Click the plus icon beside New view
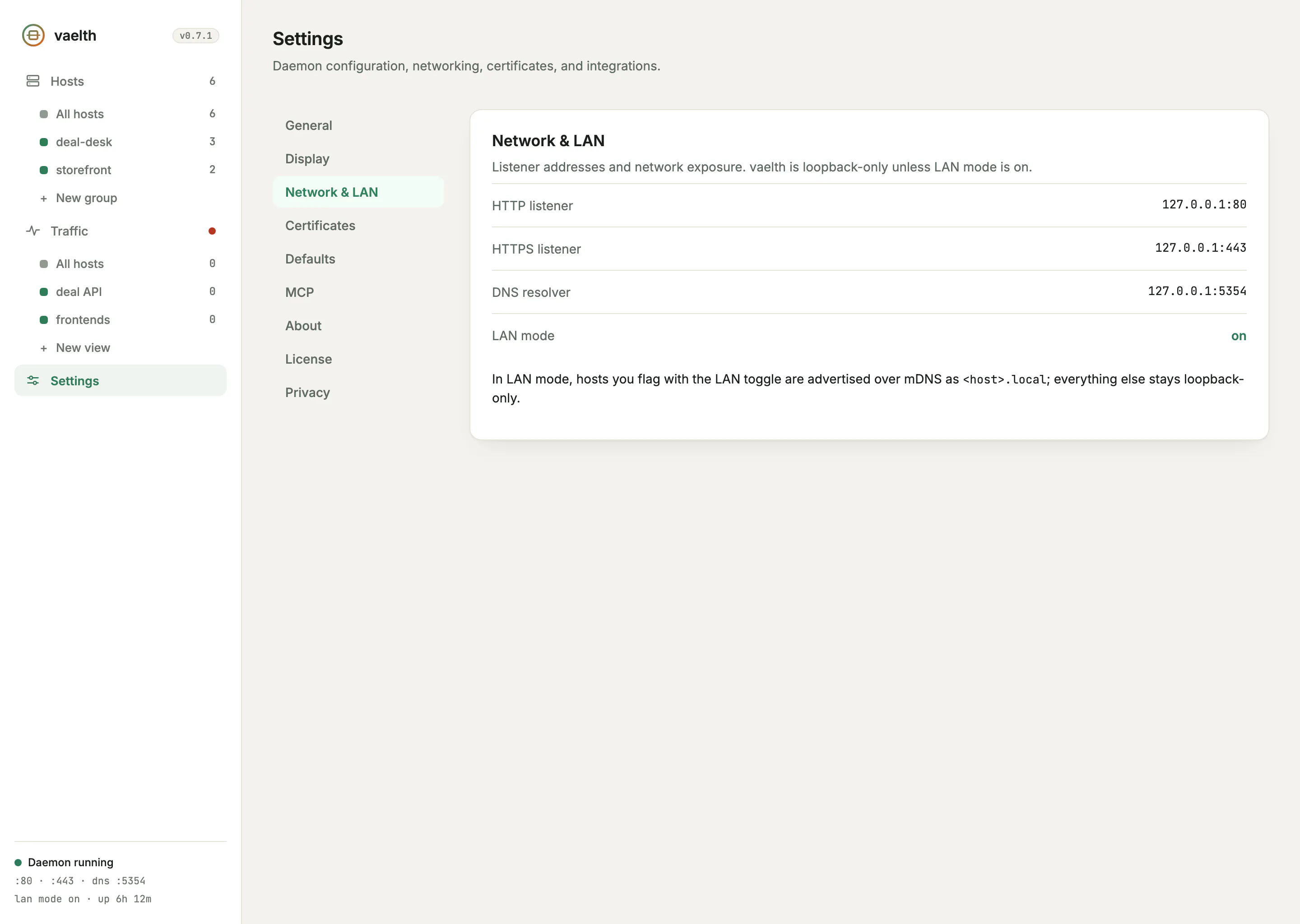Viewport: 1300px width, 924px height. point(44,348)
